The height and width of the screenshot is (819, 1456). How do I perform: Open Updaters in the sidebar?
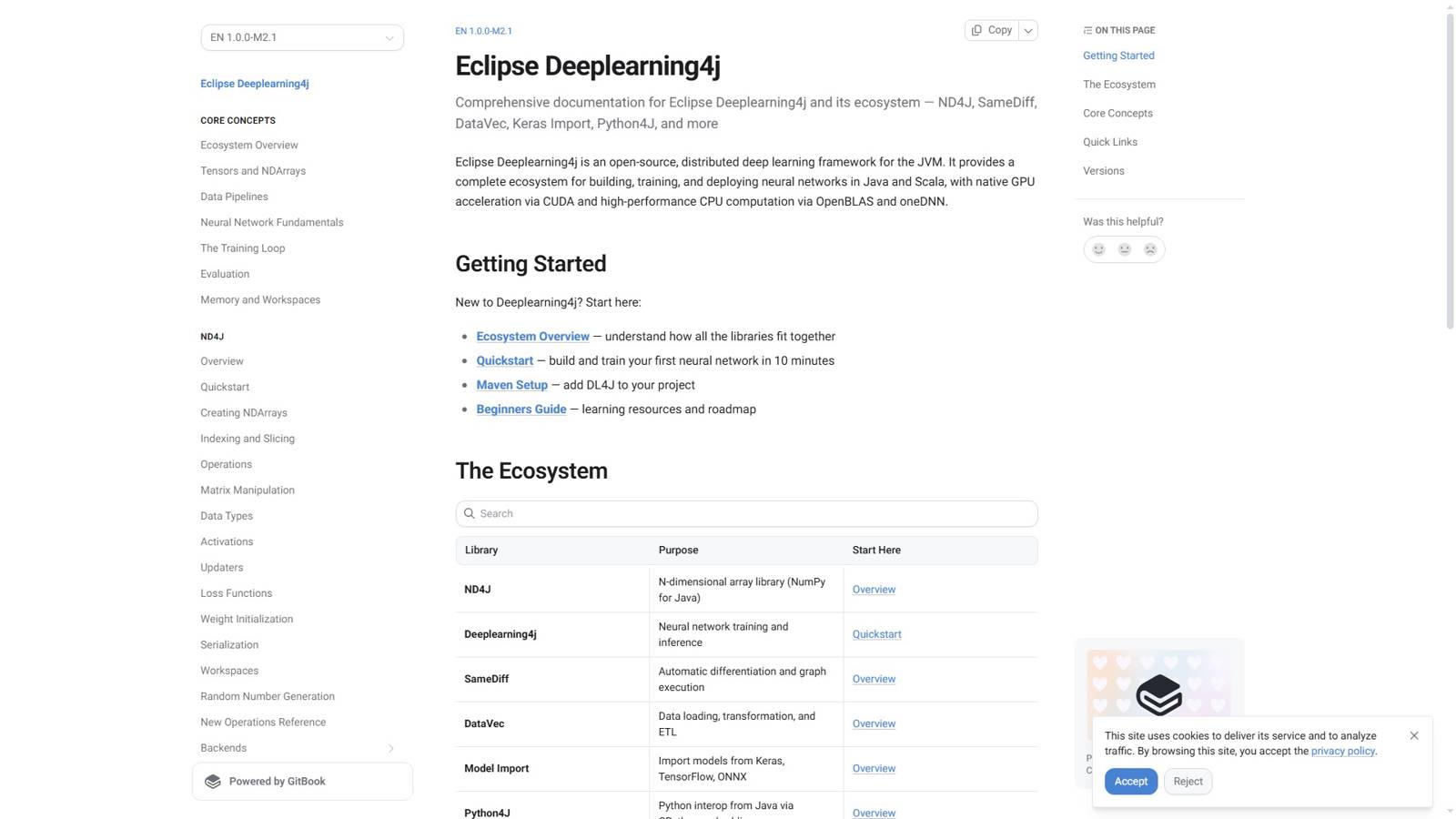pyautogui.click(x=222, y=568)
